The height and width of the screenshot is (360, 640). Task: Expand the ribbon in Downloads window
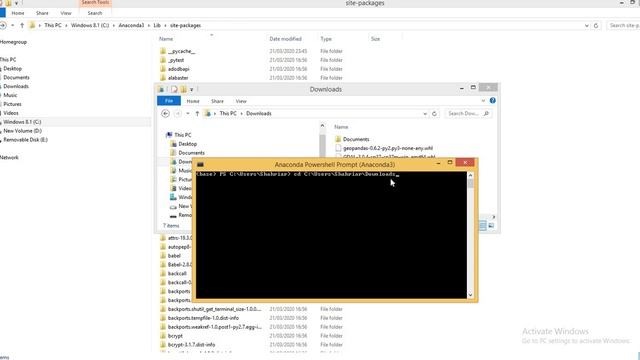tap(483, 101)
